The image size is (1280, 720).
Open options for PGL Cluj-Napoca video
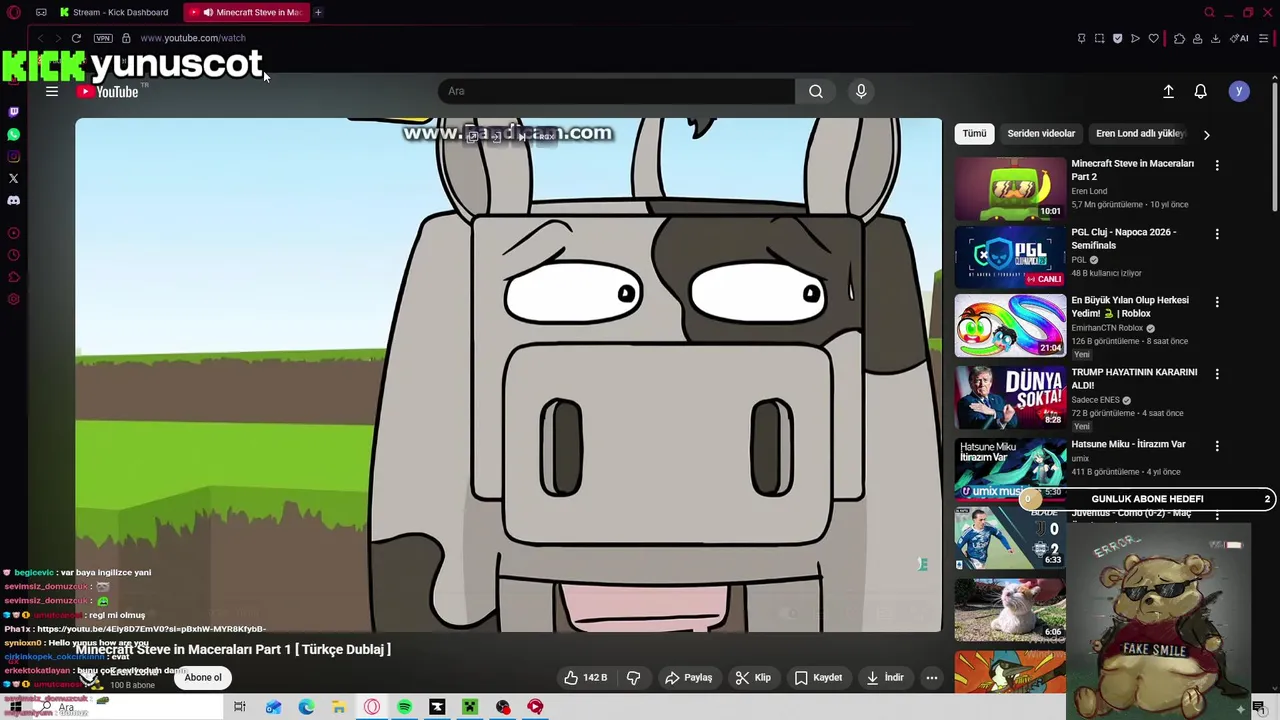1217,234
